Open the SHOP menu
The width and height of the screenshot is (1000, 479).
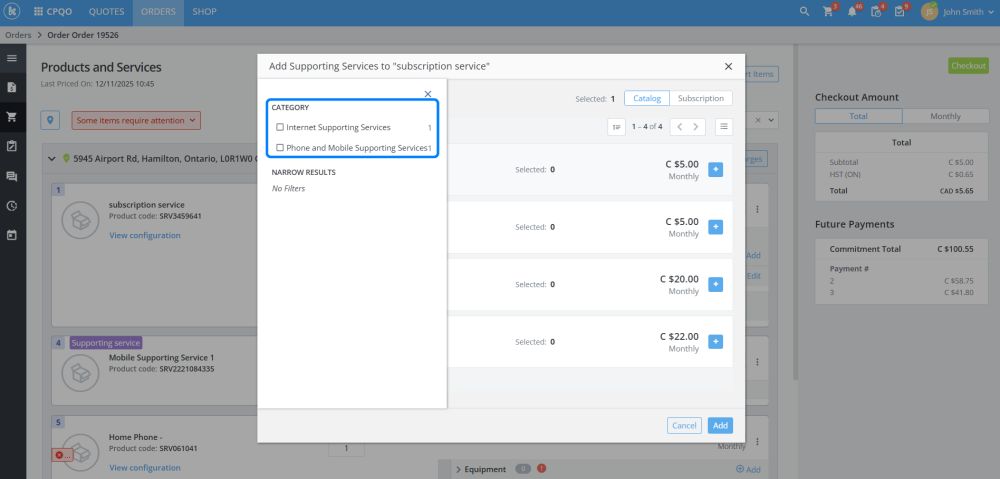pos(205,11)
